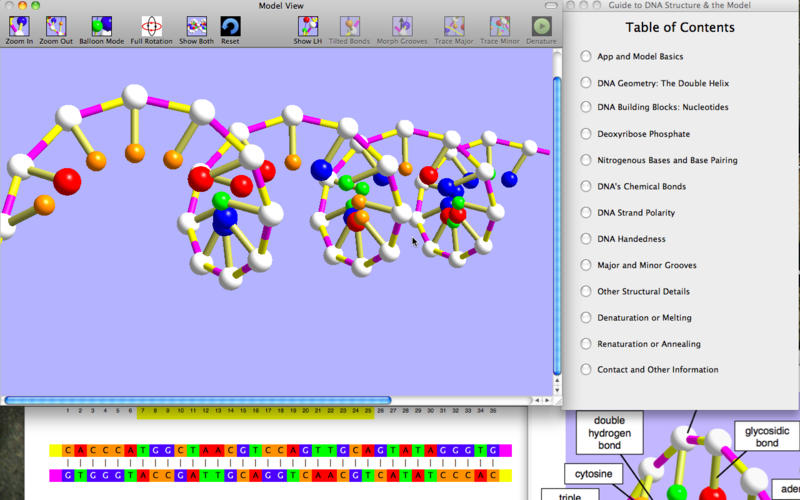Click the yellow end cap of top strand
Screen dimensions: 800x500
55,451
